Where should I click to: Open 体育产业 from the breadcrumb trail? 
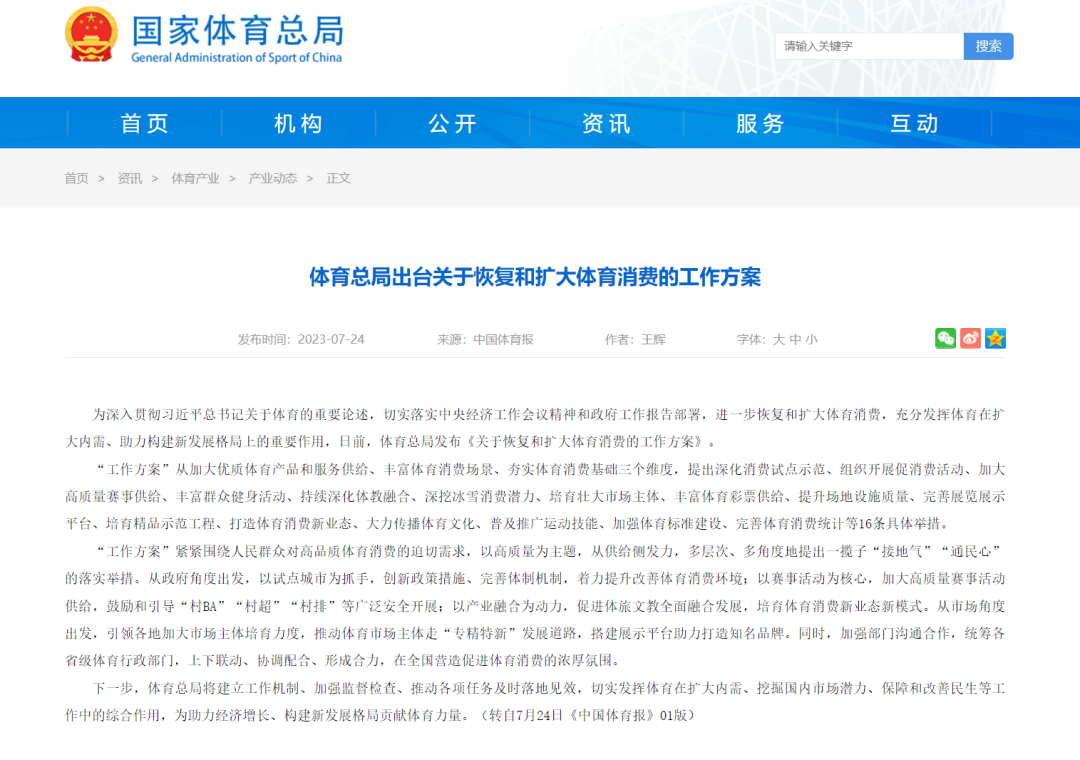[194, 178]
